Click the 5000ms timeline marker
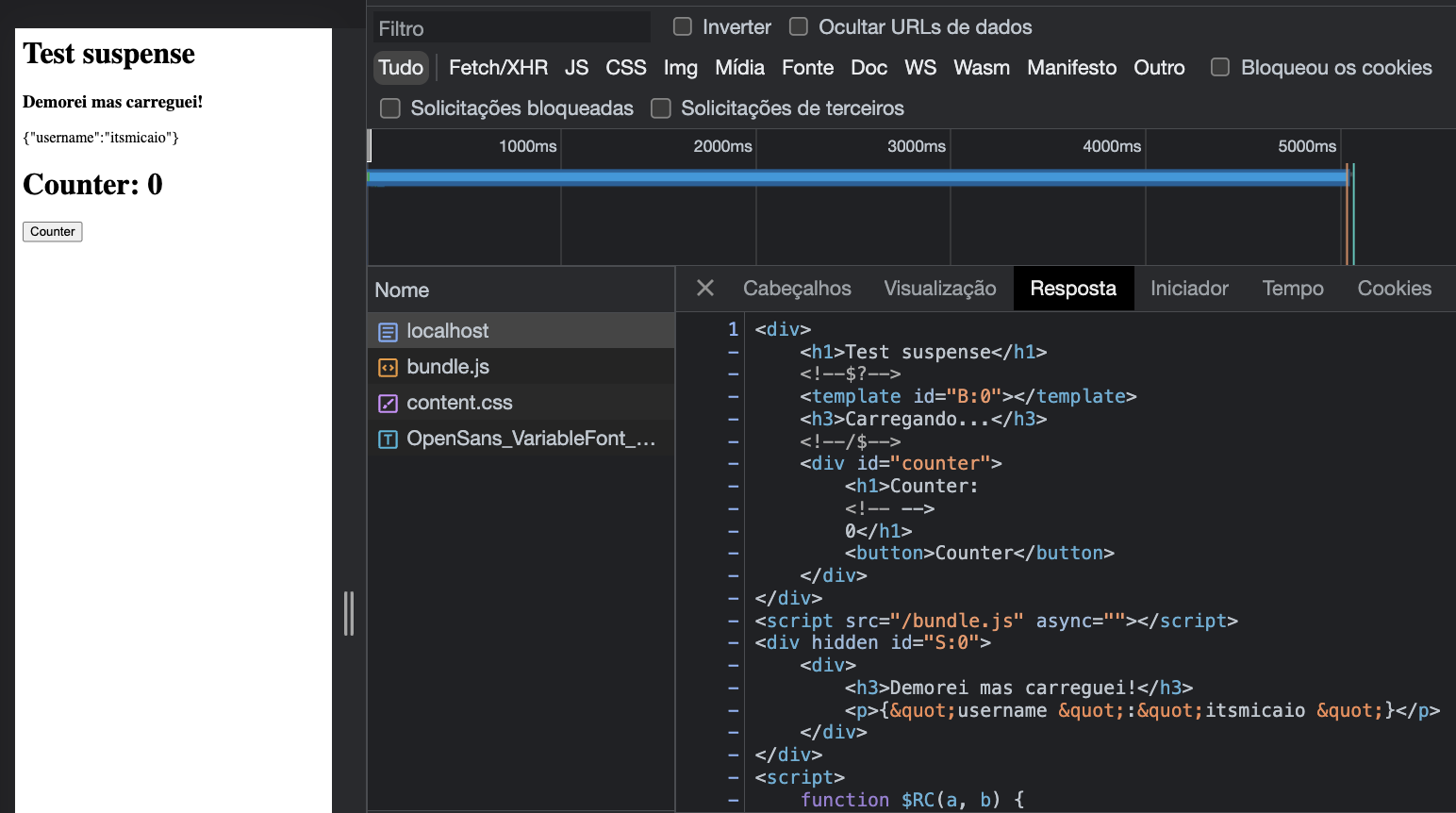 tap(1307, 146)
